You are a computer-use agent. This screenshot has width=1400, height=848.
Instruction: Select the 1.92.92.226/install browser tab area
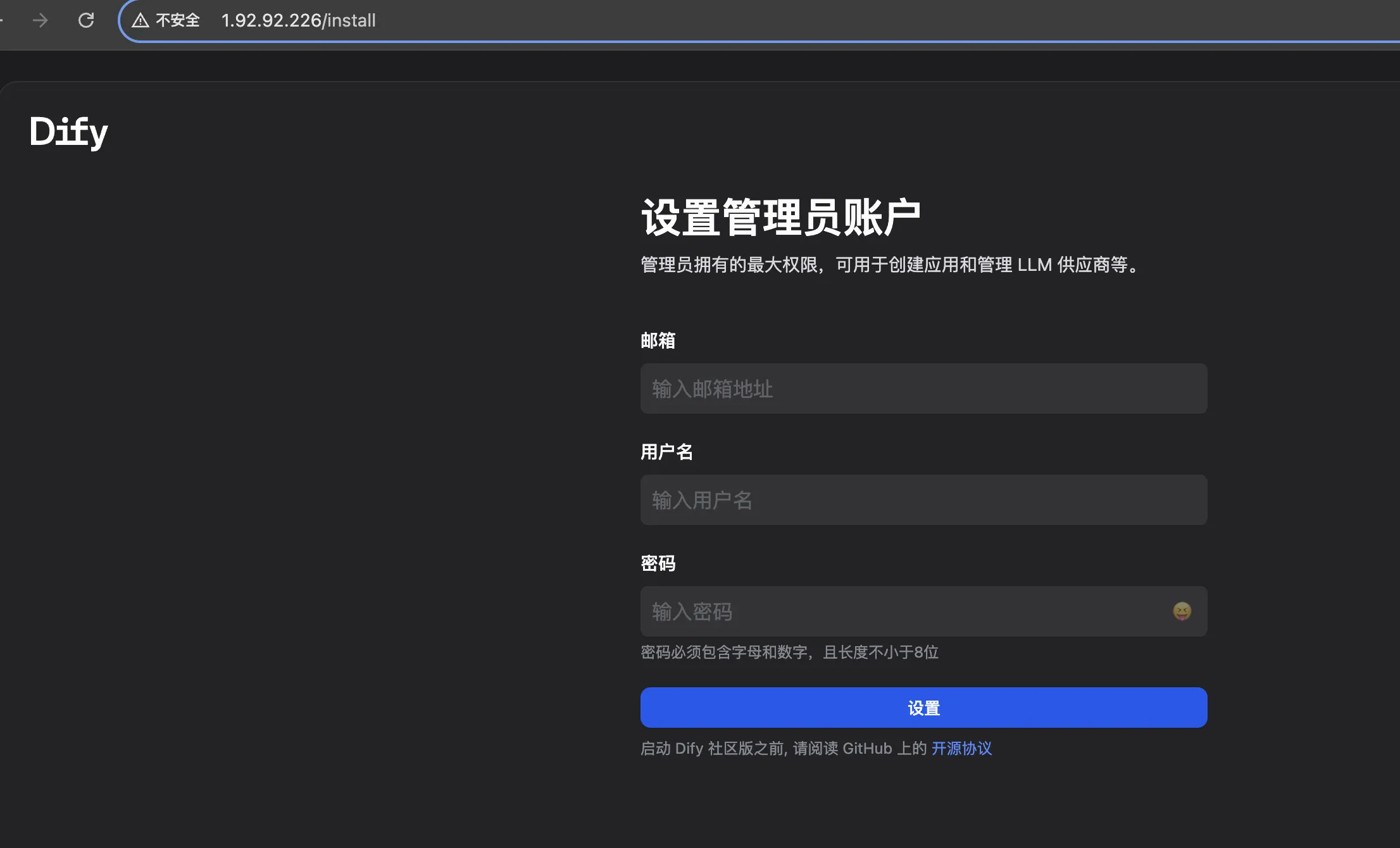[298, 20]
